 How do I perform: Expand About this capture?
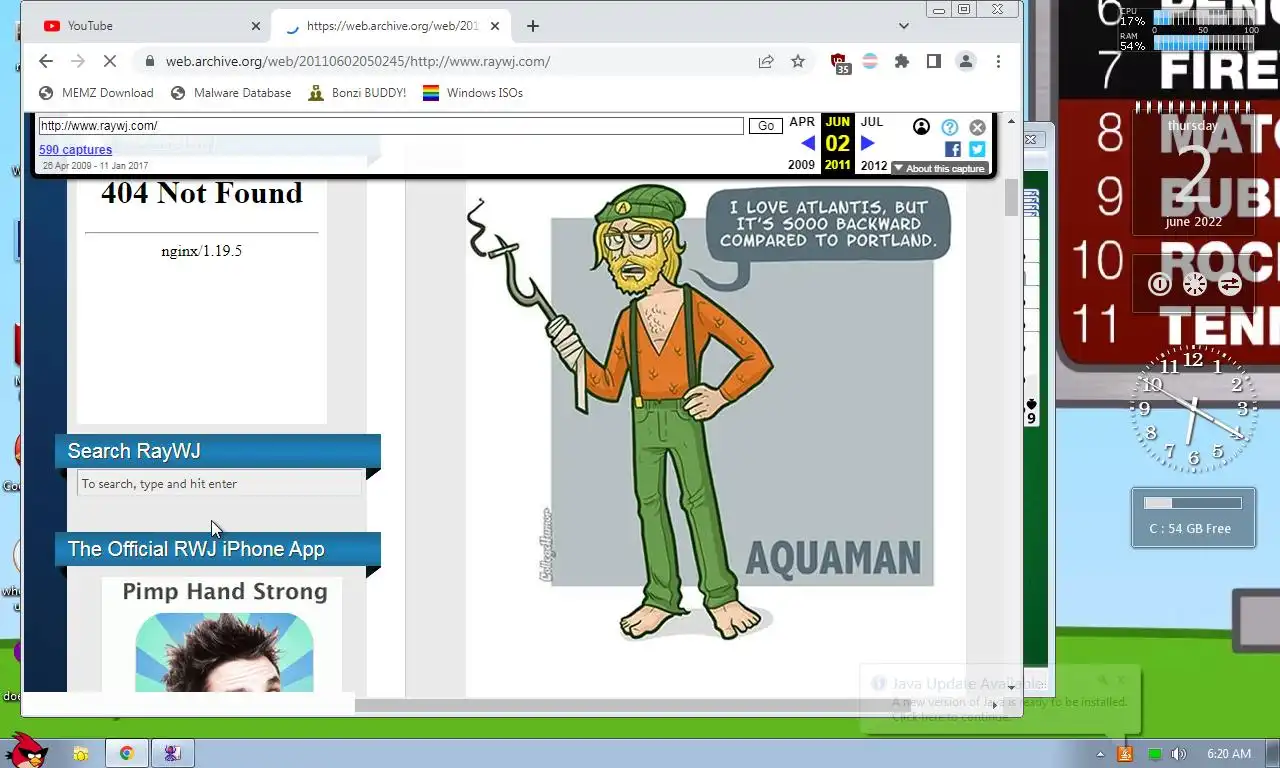(x=939, y=168)
